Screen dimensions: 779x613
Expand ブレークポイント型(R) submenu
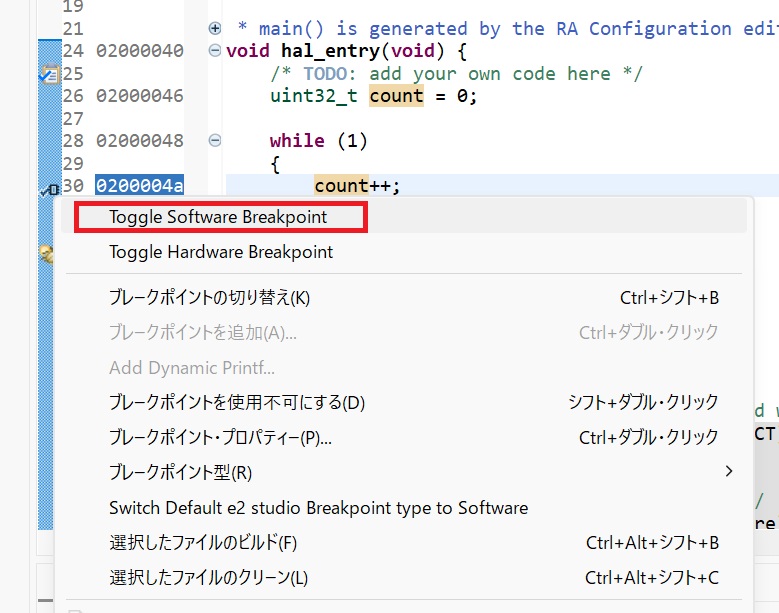403,472
